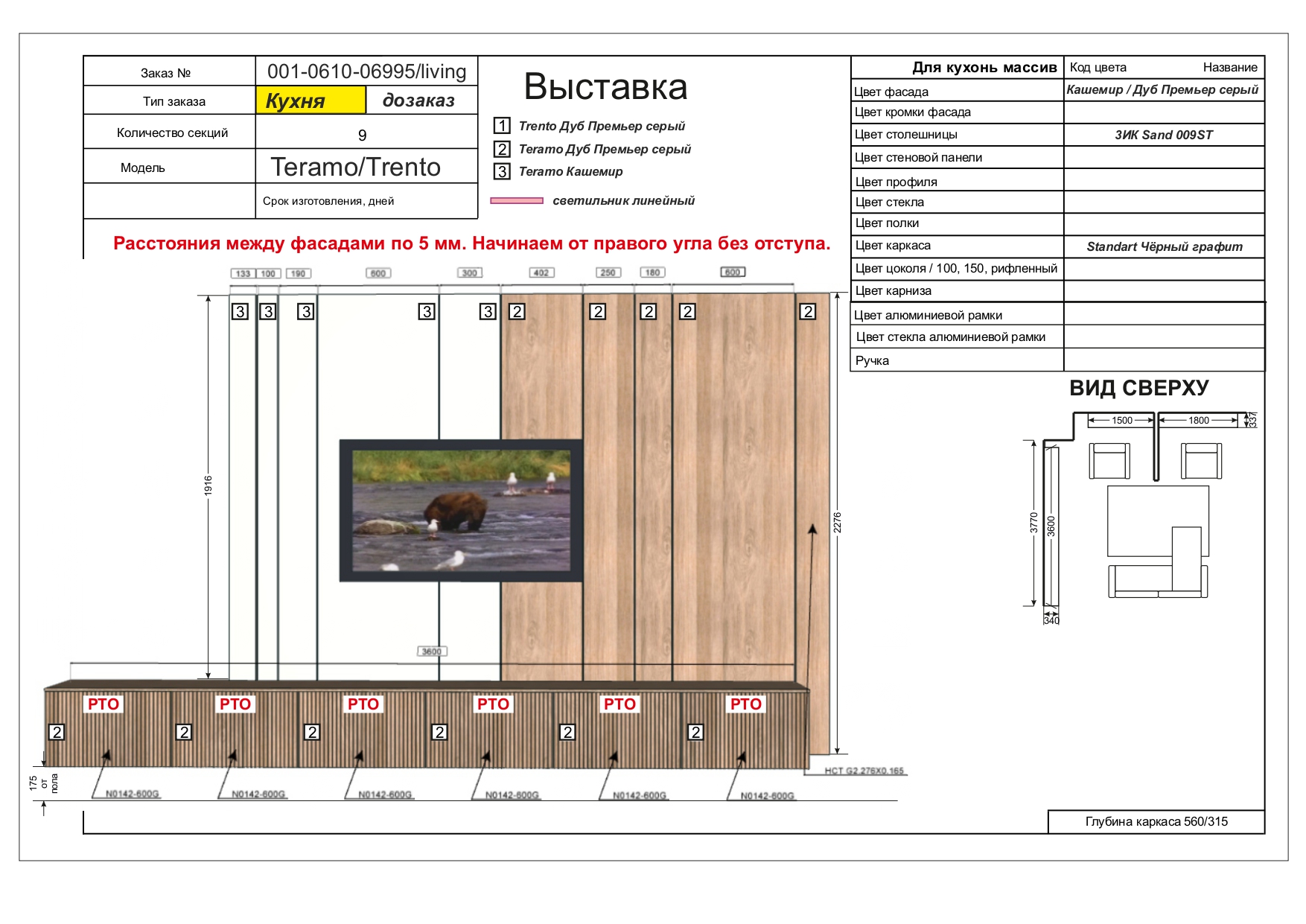Click the order number 001-0610-06995/living field

[x=366, y=71]
